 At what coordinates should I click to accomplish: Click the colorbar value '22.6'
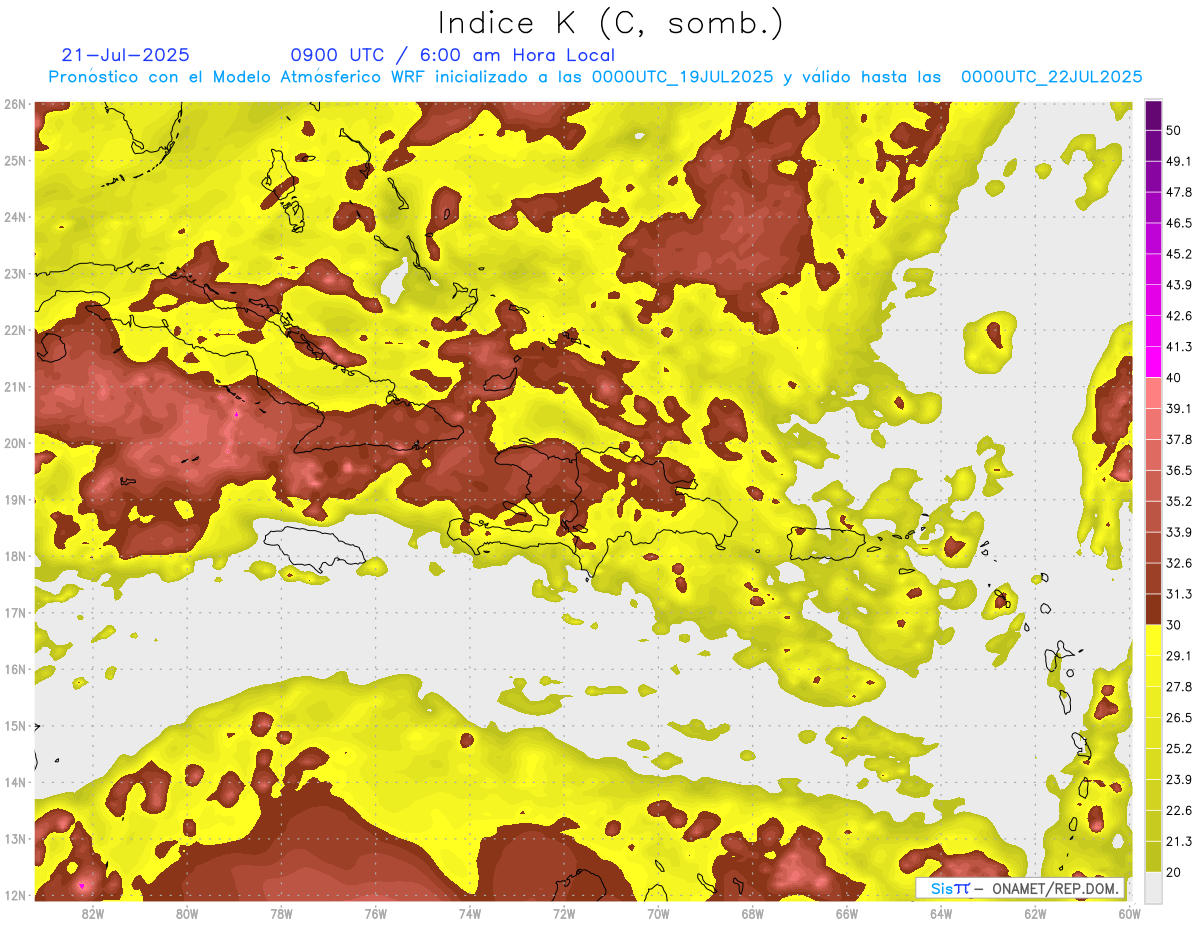coord(1178,811)
